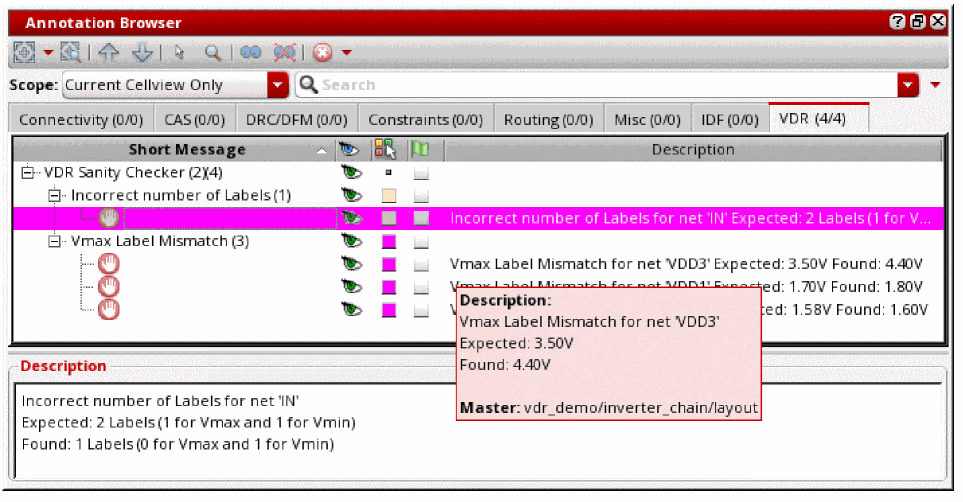Select the Misc (0/0) tab

[647, 119]
